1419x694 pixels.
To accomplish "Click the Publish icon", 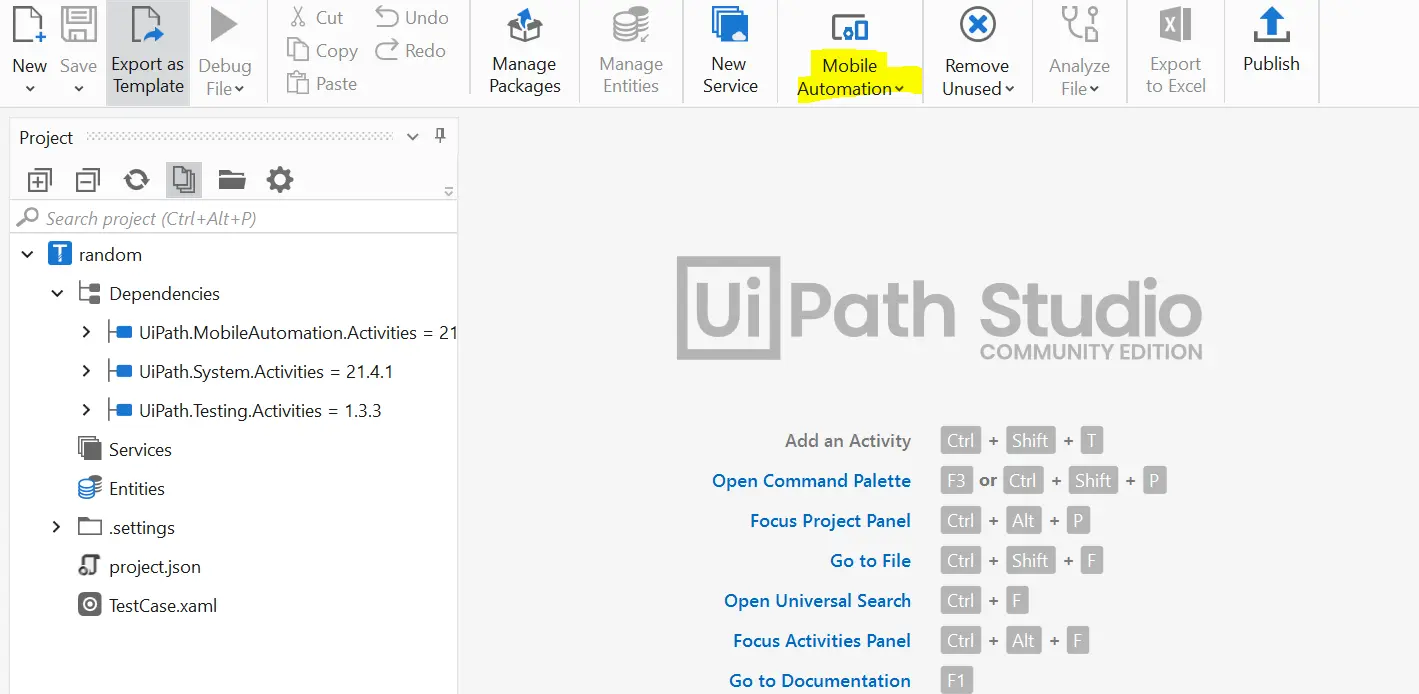I will [1271, 27].
